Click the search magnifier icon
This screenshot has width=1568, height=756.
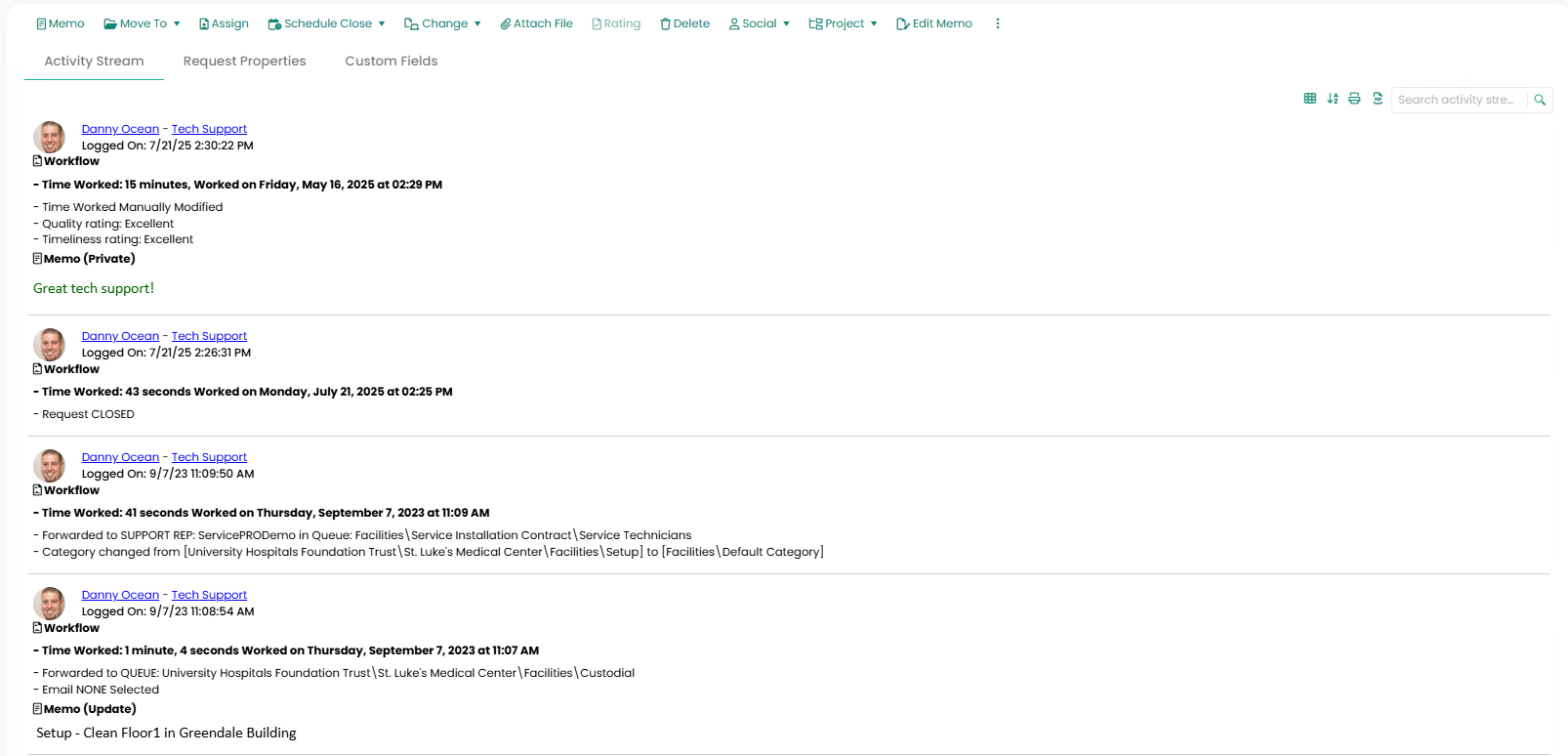pyautogui.click(x=1540, y=100)
